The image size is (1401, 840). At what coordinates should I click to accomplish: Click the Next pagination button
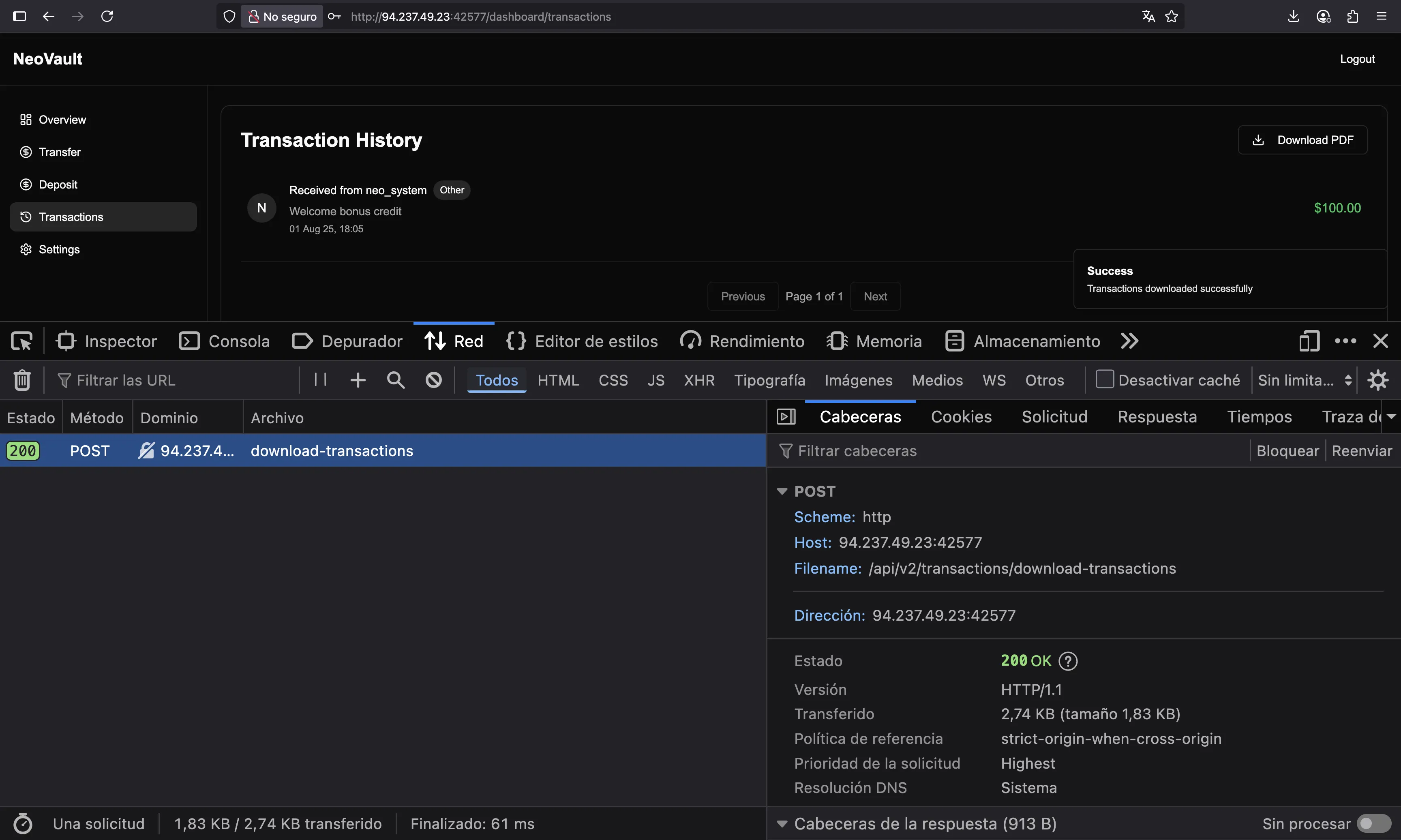875,296
